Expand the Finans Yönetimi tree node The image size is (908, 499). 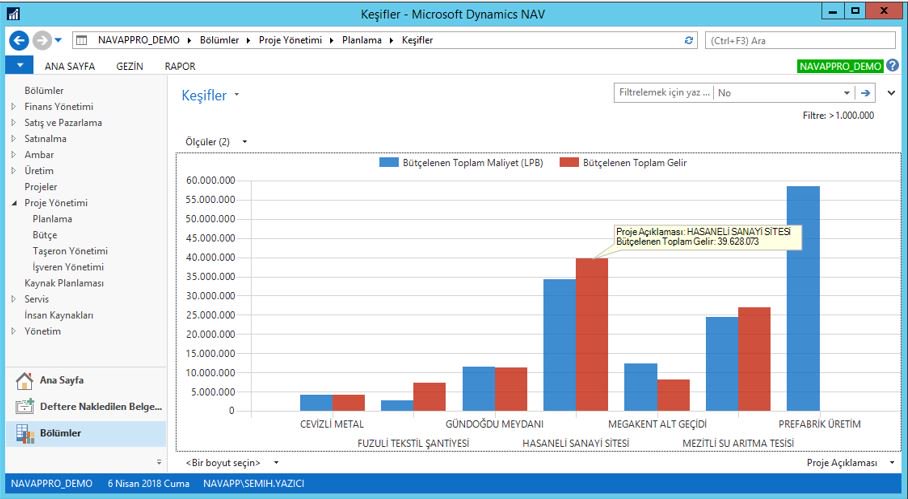pos(14,107)
